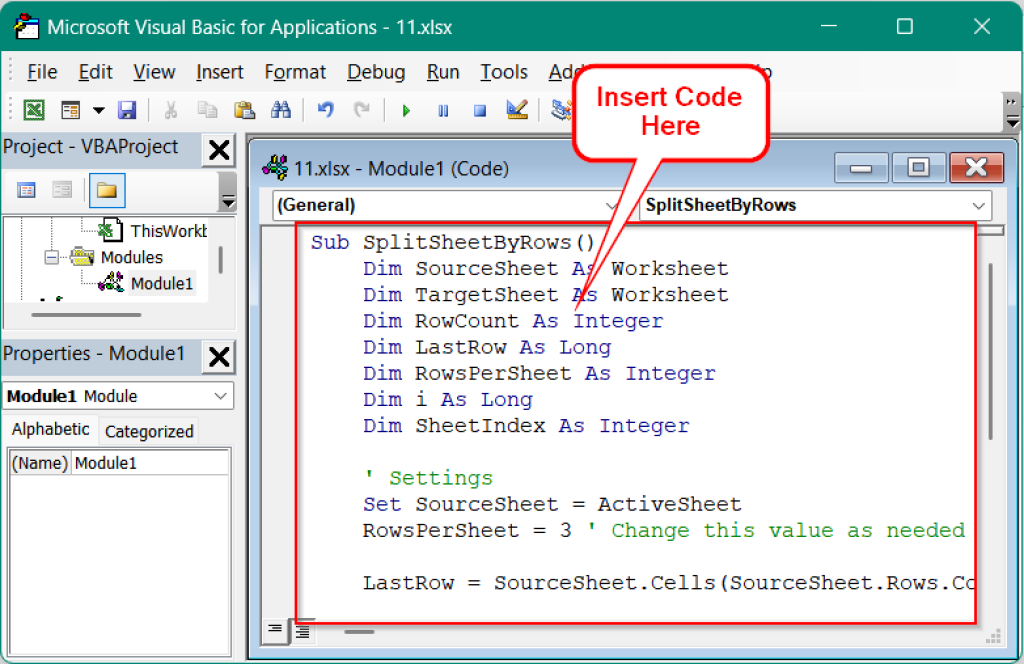1024x664 pixels.
Task: Open the SplitSheetByRows procedure dropdown
Action: (981, 205)
